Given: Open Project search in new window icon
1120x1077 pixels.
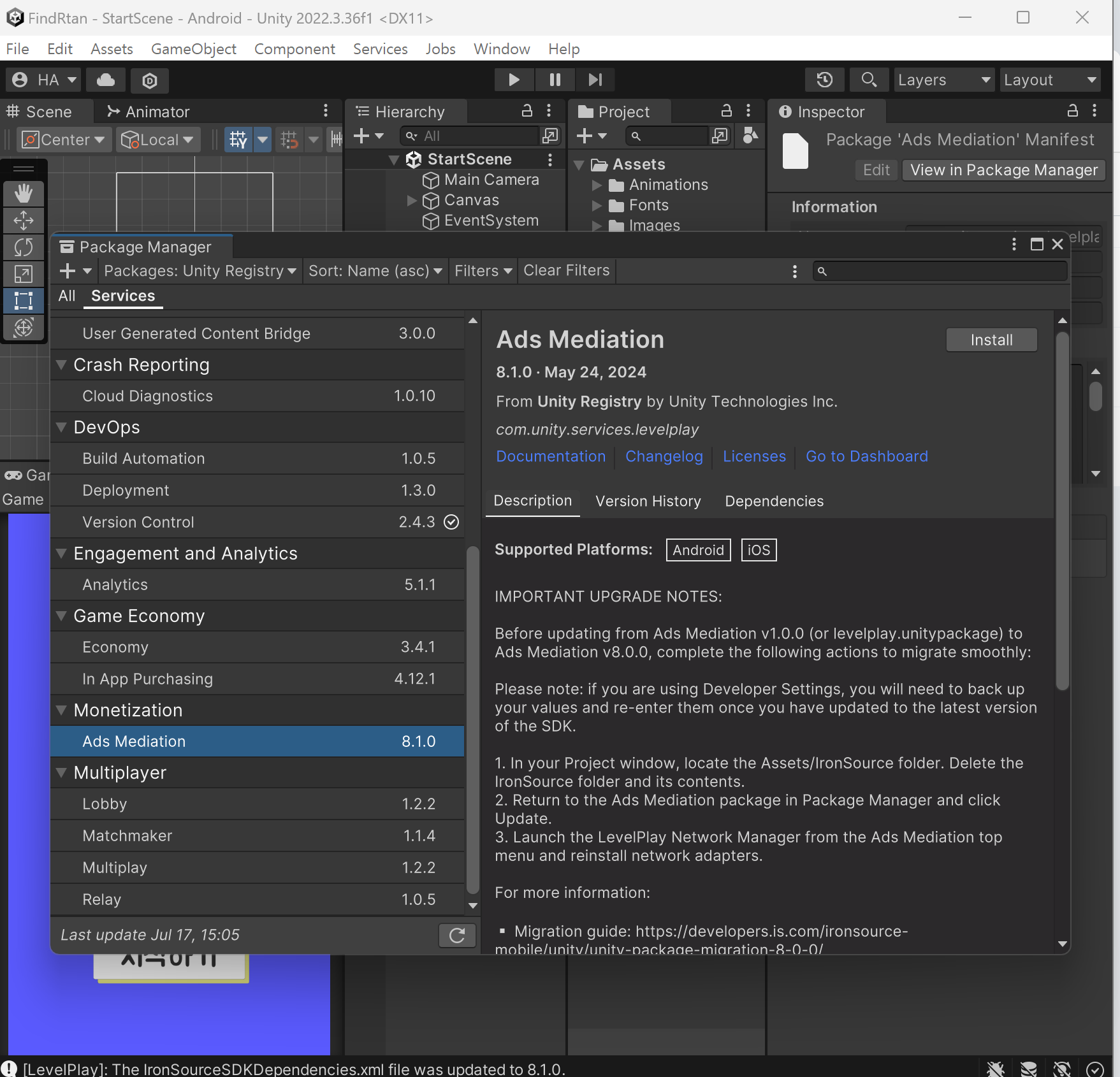Looking at the screenshot, I should coord(720,136).
